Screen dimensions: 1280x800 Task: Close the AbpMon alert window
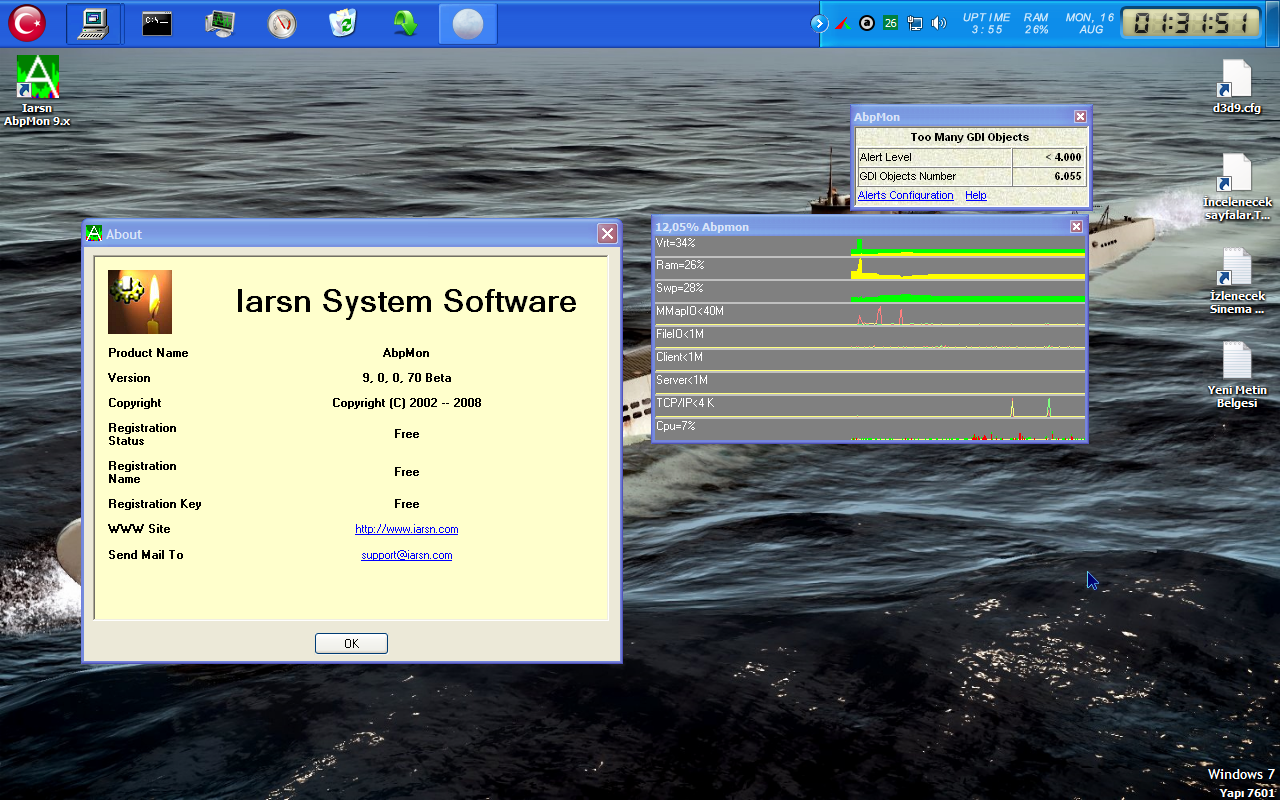1080,117
